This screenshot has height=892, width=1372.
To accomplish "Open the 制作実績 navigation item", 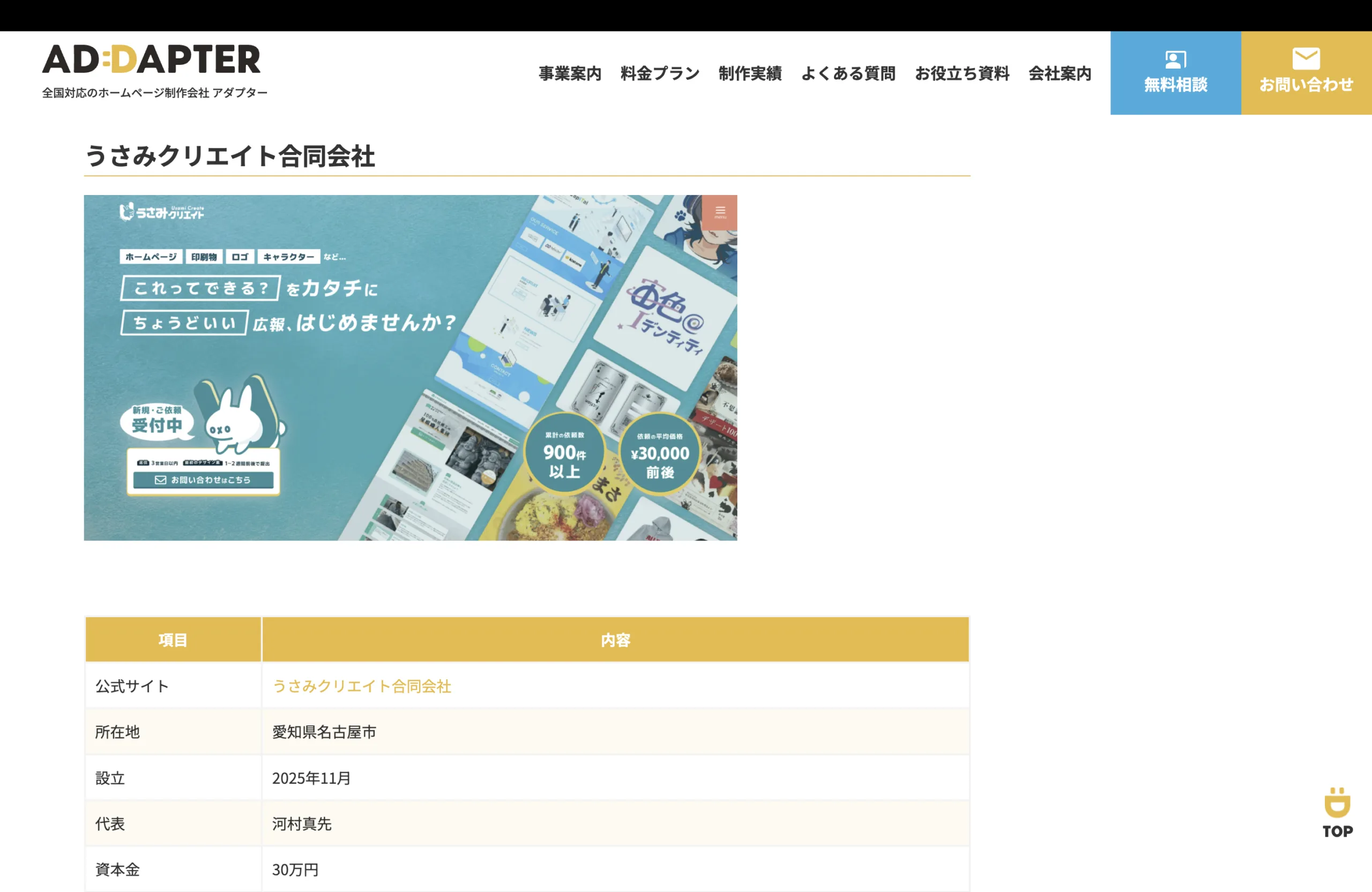I will click(750, 74).
